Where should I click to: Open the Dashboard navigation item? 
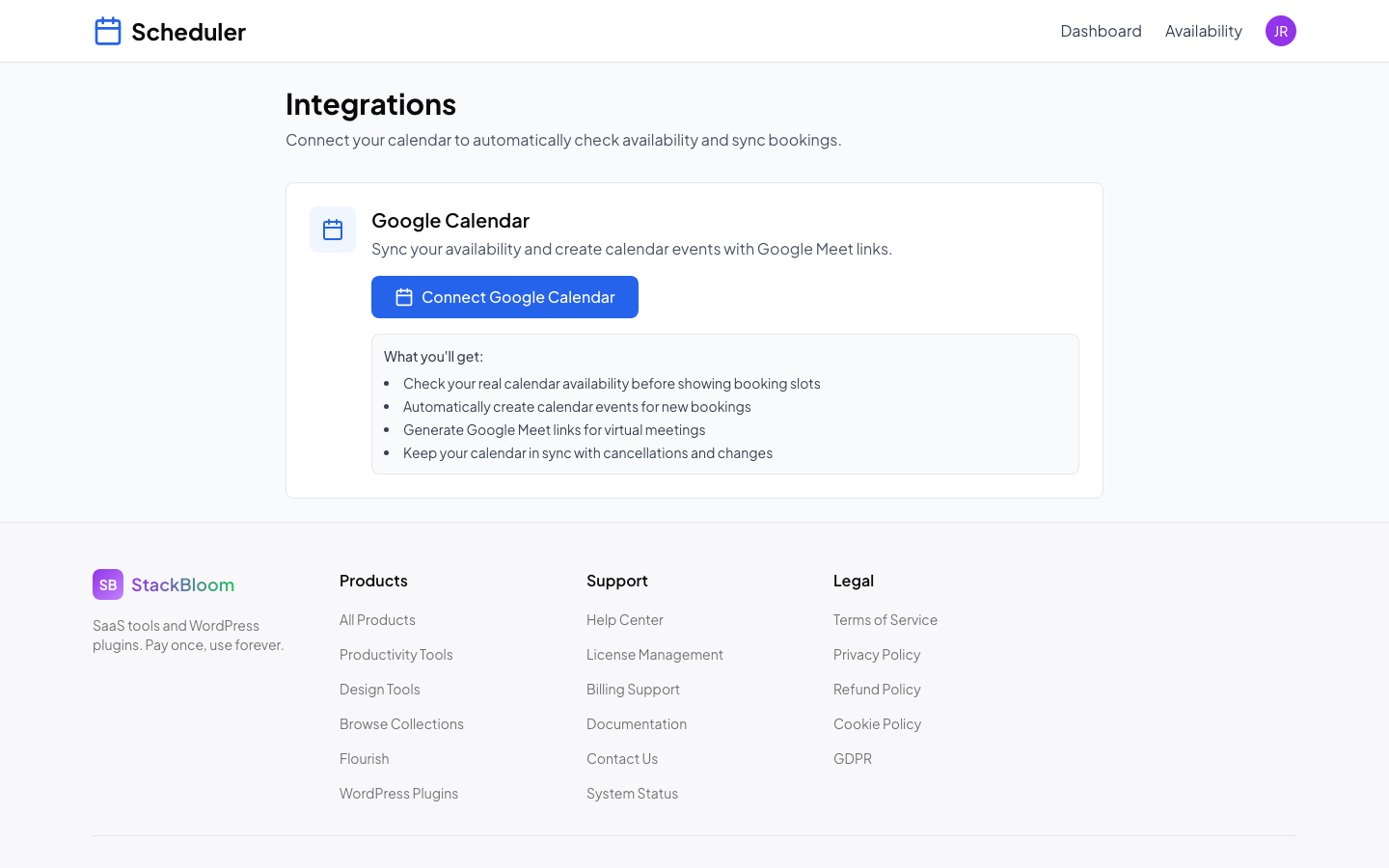[x=1101, y=31]
